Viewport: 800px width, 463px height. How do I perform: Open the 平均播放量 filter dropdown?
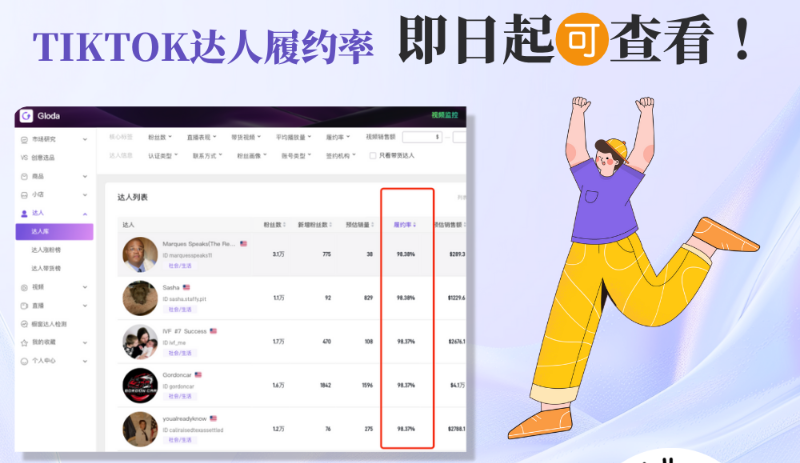pos(293,137)
